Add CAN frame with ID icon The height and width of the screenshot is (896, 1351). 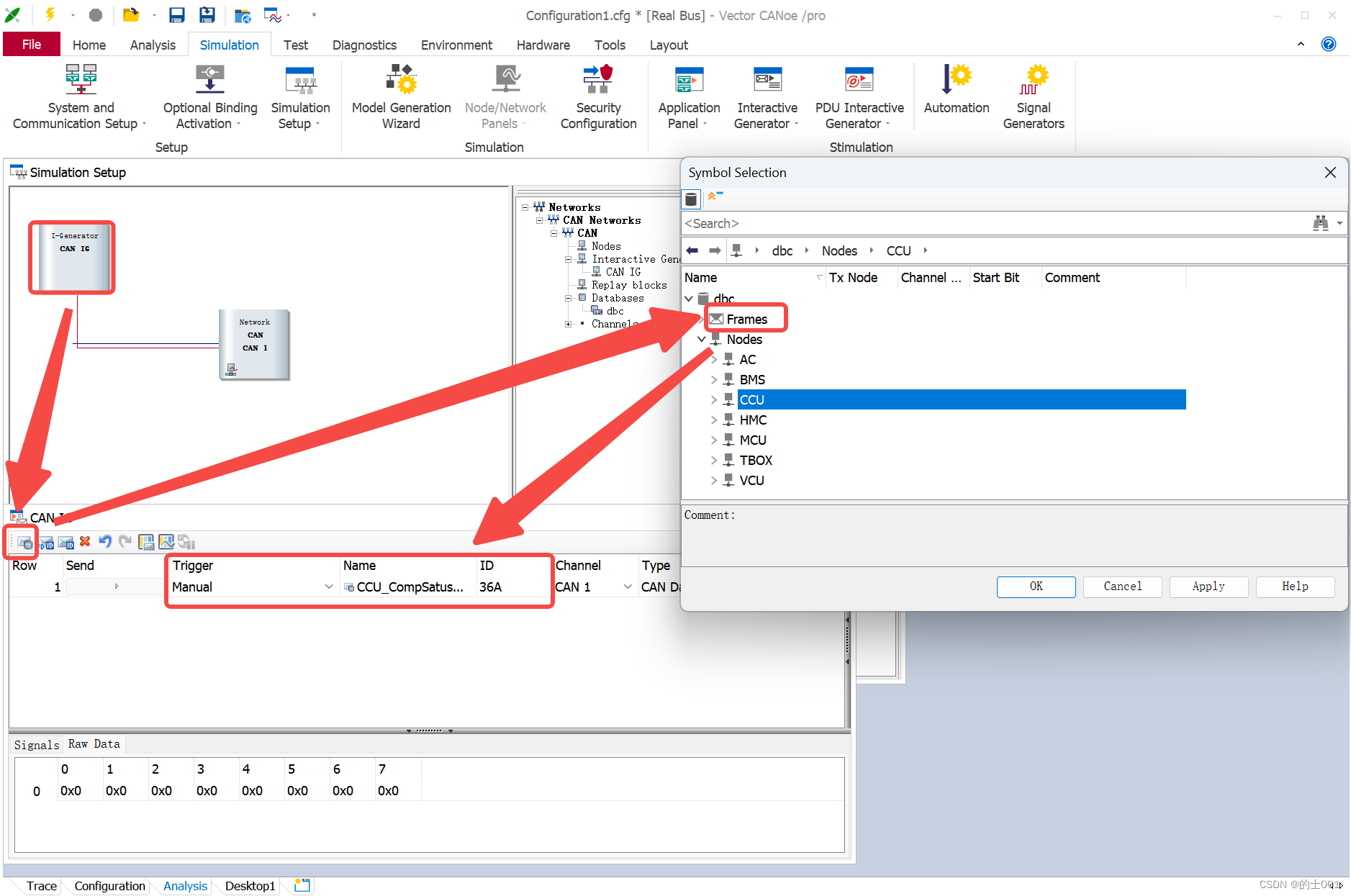(x=66, y=542)
